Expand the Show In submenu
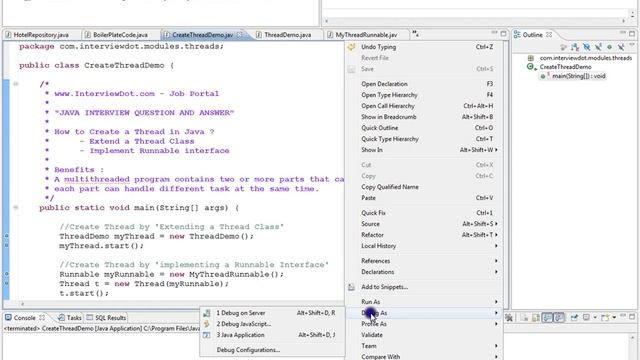The width and height of the screenshot is (640, 360). click(x=424, y=150)
